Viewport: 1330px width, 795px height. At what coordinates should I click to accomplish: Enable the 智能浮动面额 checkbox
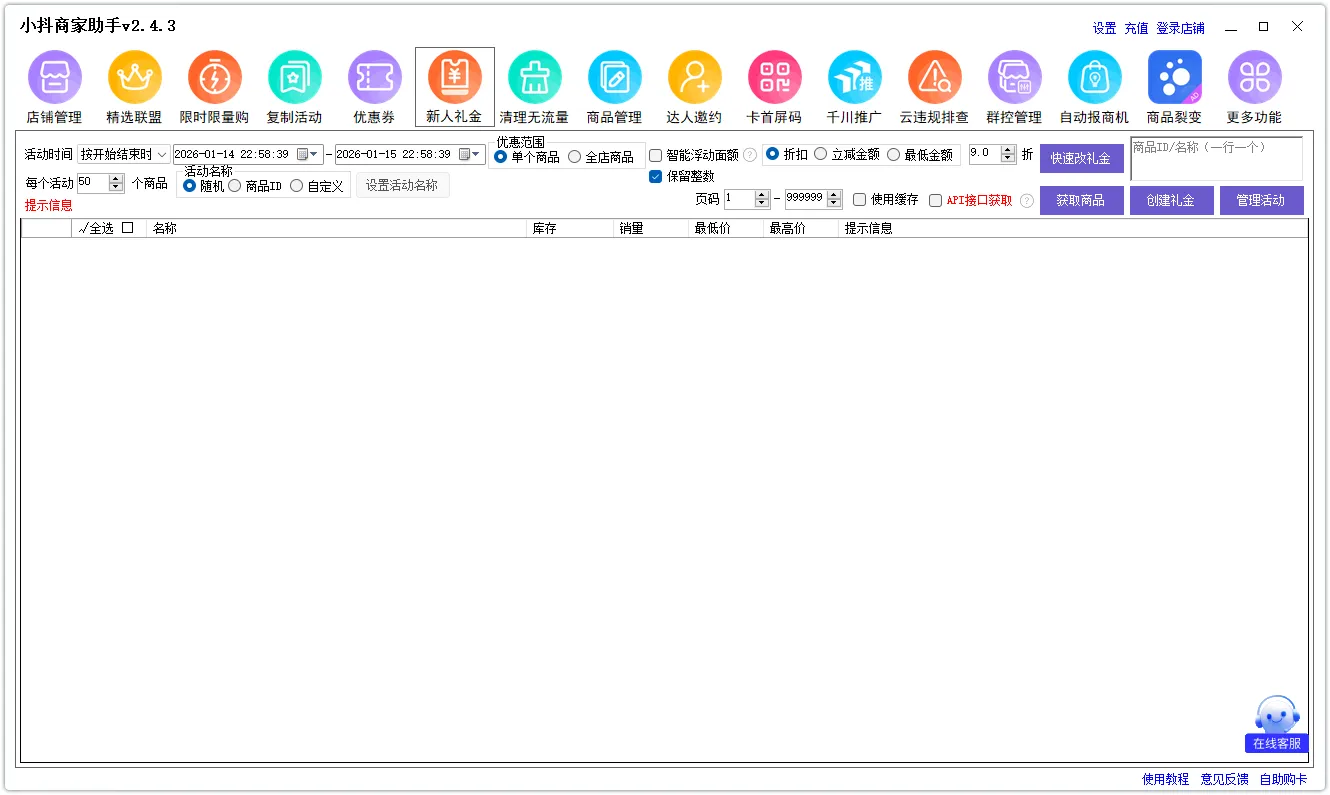(x=656, y=155)
